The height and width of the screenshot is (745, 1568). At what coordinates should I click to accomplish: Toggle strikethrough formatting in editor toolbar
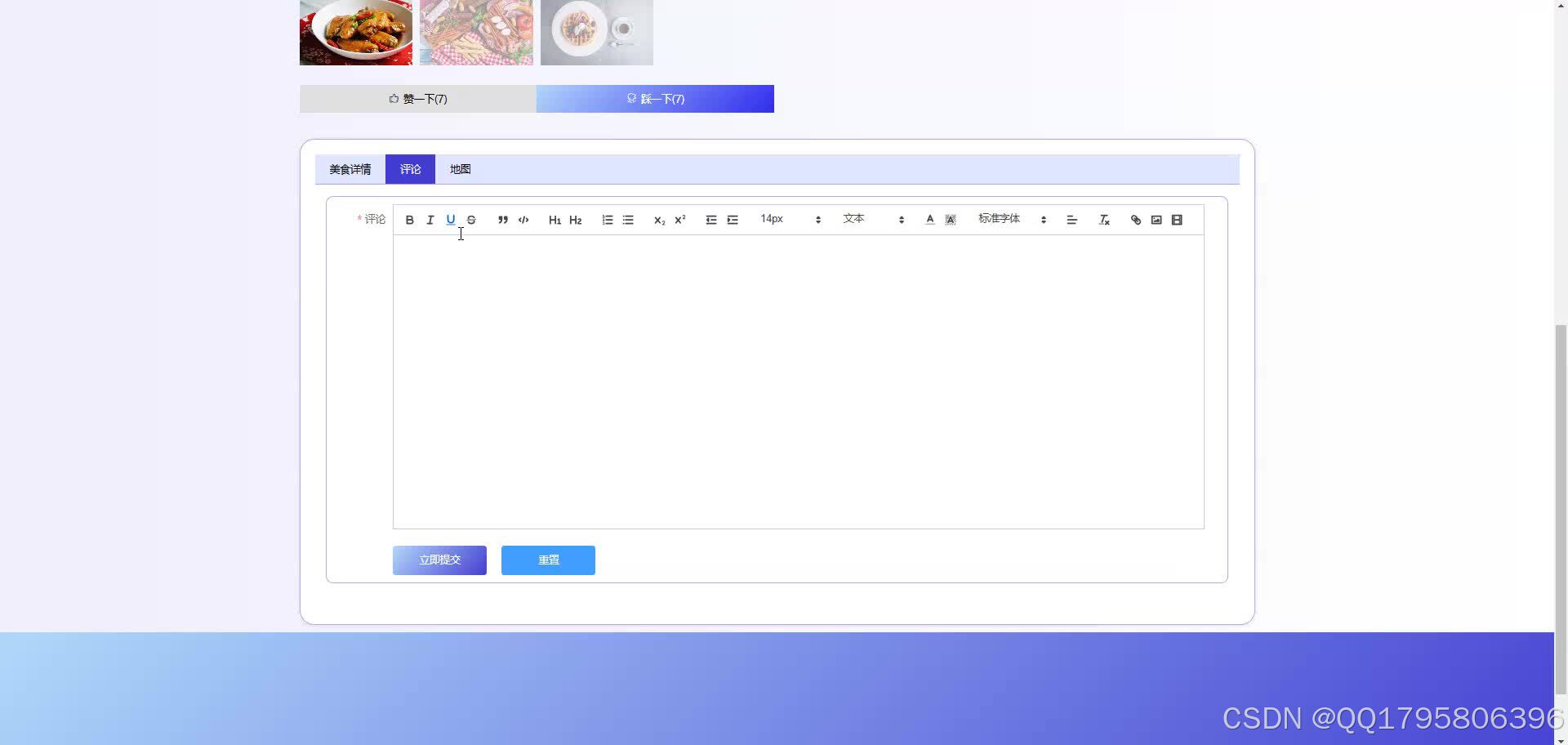click(x=471, y=220)
